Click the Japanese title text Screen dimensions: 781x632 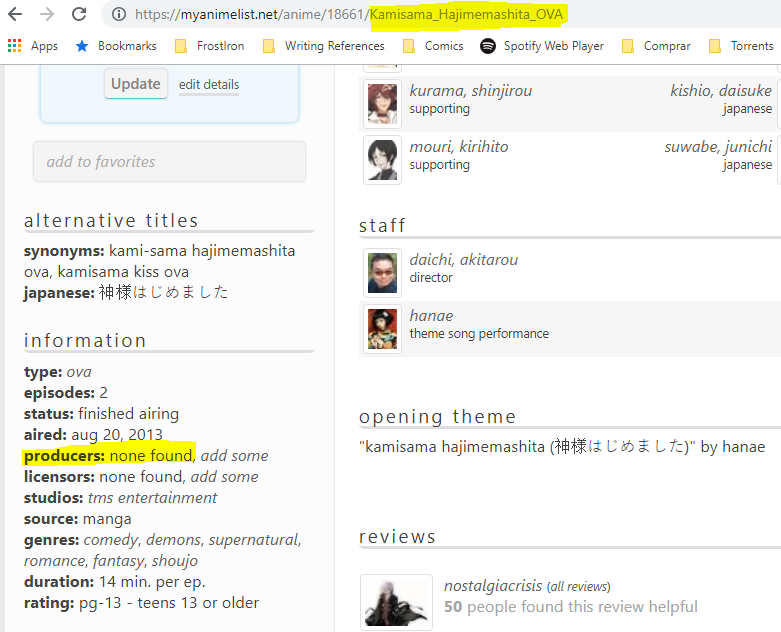(163, 292)
